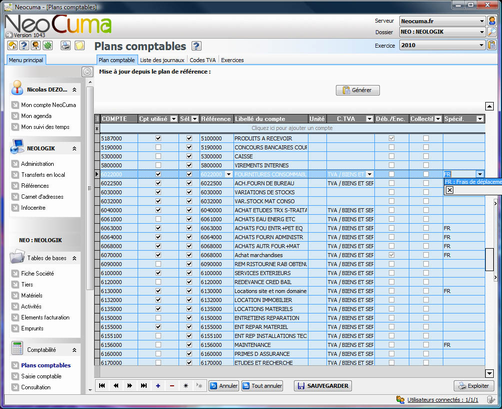502x409 pixels.
Task: Click the help icon beside Plans comptables title
Action: pyautogui.click(x=197, y=46)
